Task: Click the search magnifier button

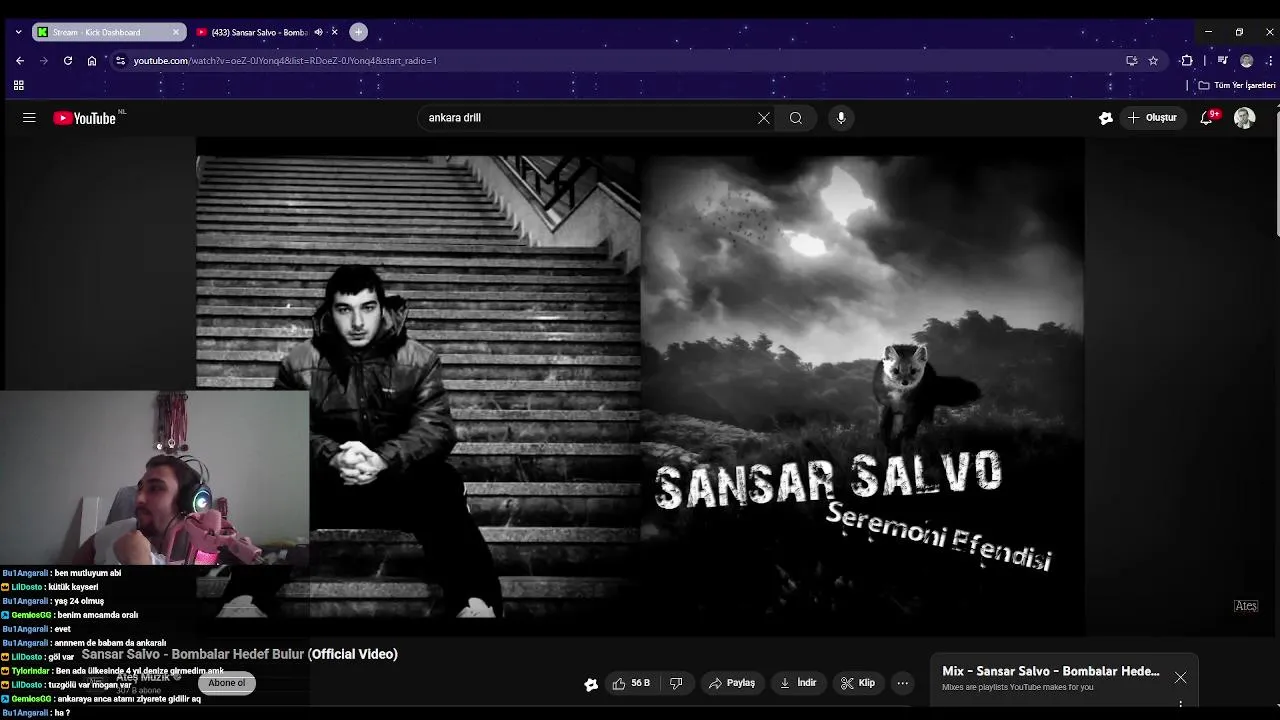Action: click(x=796, y=118)
